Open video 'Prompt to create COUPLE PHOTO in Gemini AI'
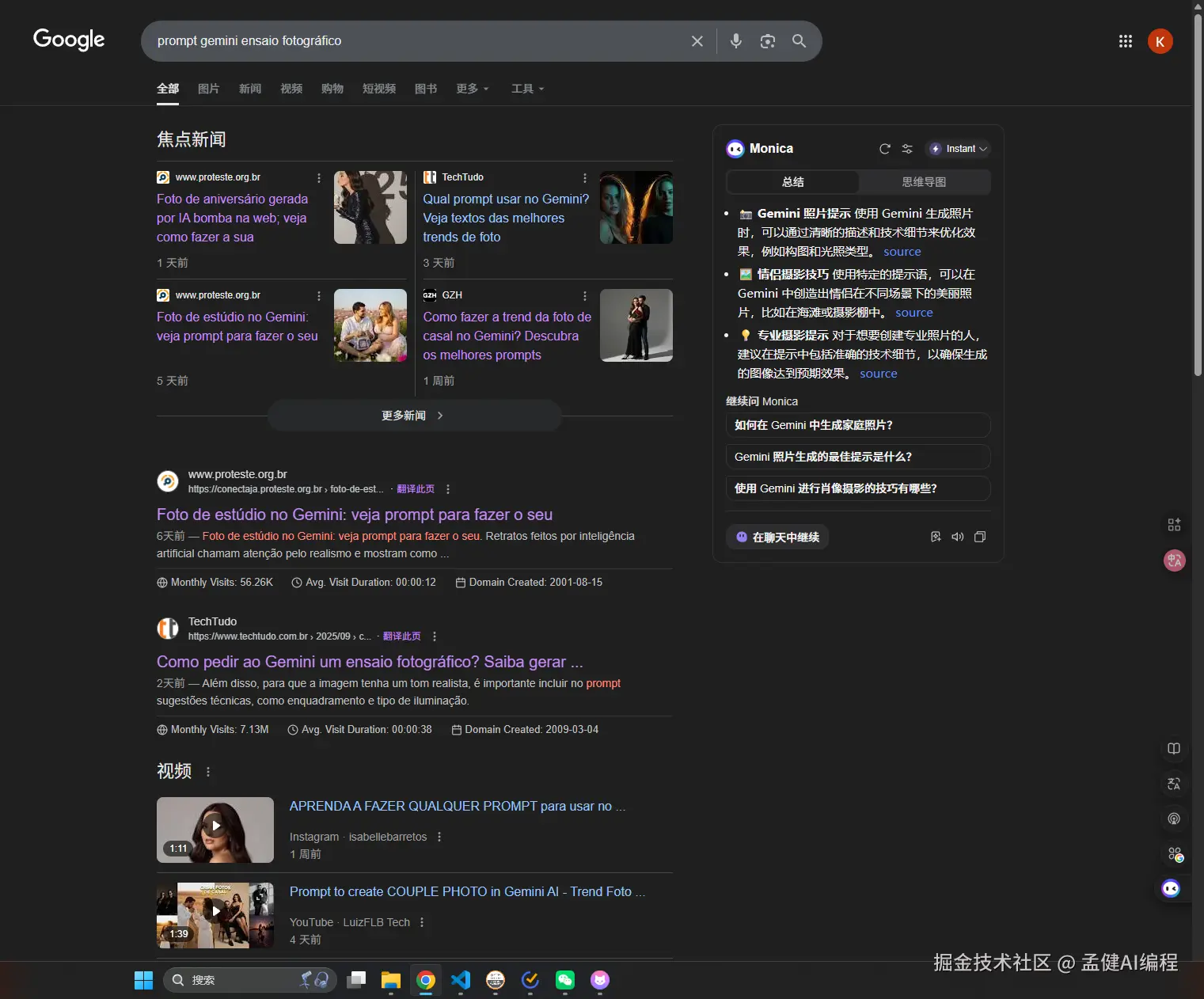Viewport: 1204px width, 999px height. [467, 891]
